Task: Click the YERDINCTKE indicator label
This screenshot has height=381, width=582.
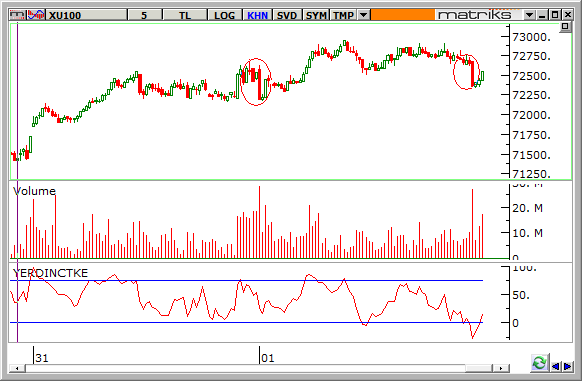Action: pyautogui.click(x=50, y=273)
